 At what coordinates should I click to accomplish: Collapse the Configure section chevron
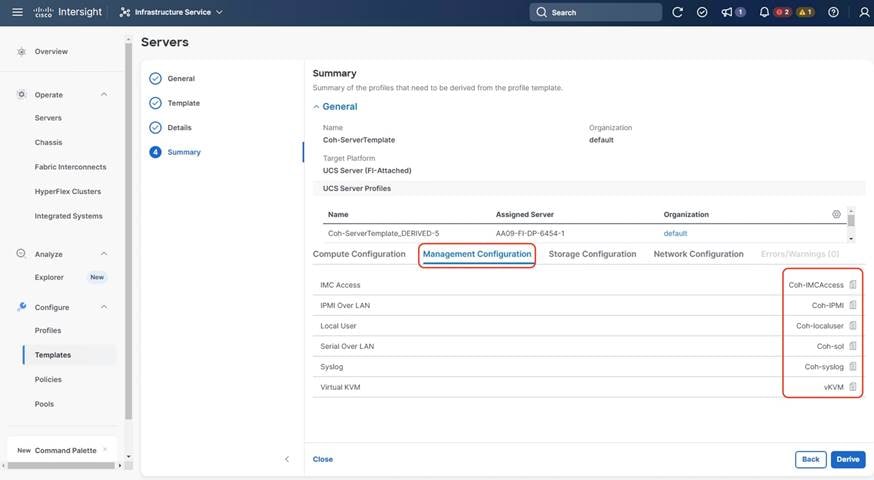point(104,307)
